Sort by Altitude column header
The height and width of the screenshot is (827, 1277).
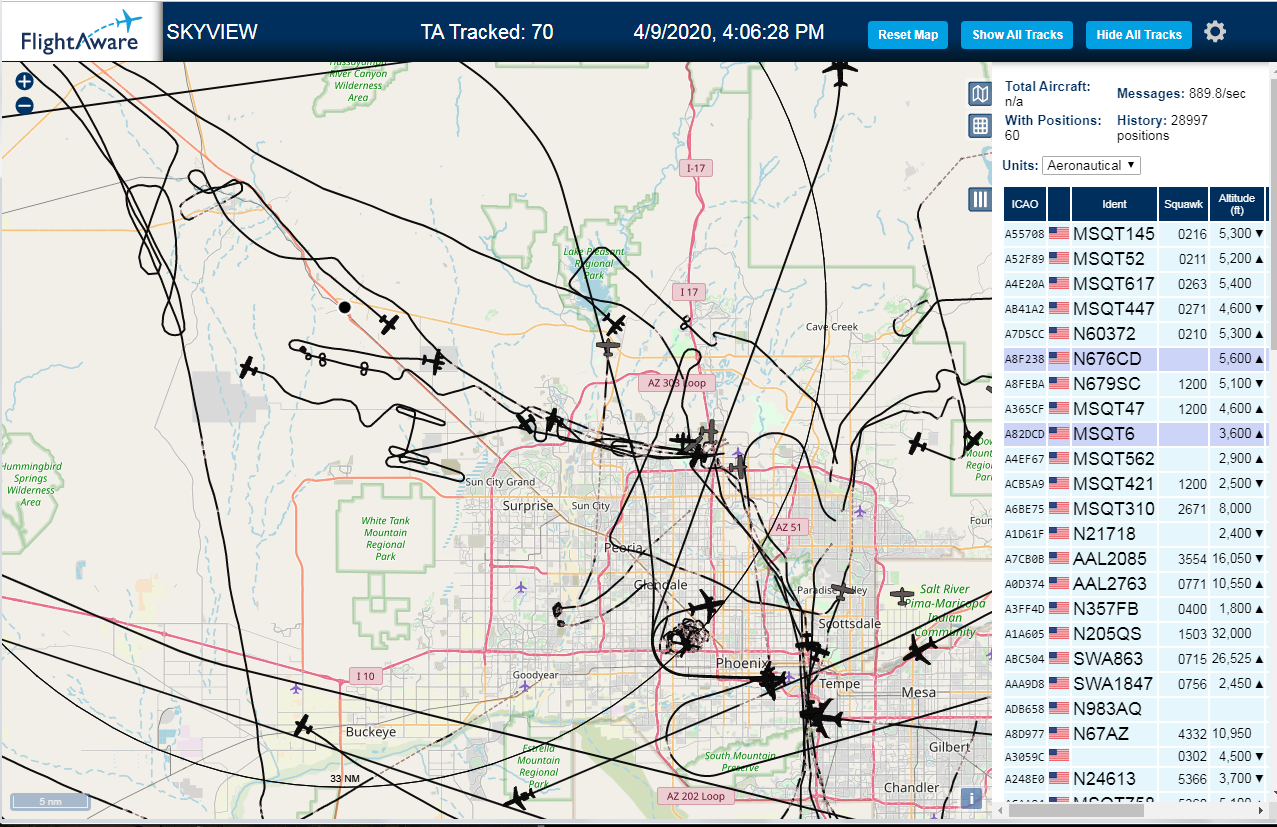[1237, 204]
